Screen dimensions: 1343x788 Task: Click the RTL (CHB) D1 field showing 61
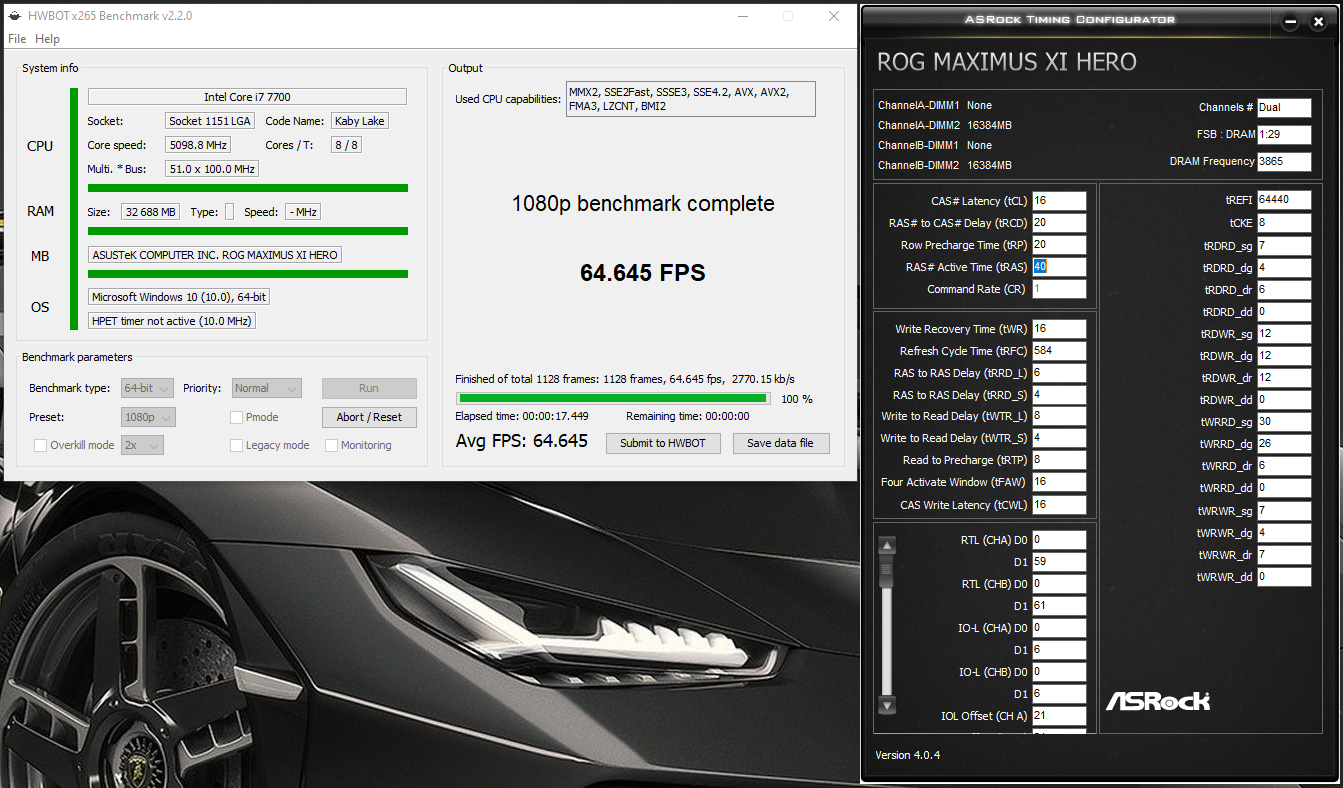[x=1059, y=606]
